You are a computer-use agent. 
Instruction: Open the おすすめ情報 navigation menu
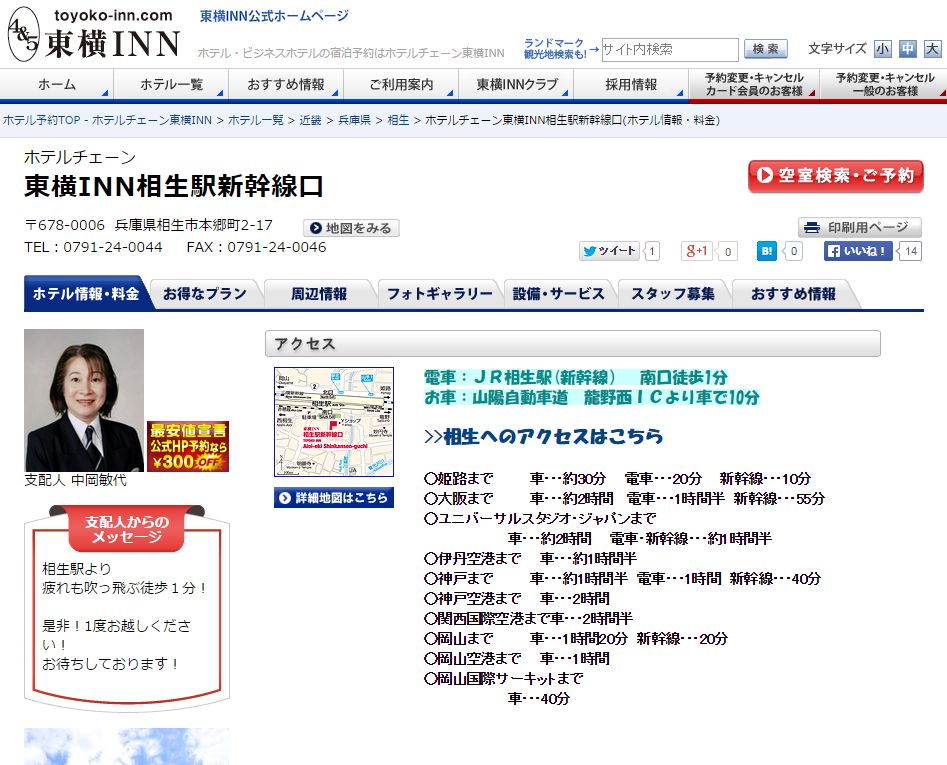[286, 85]
